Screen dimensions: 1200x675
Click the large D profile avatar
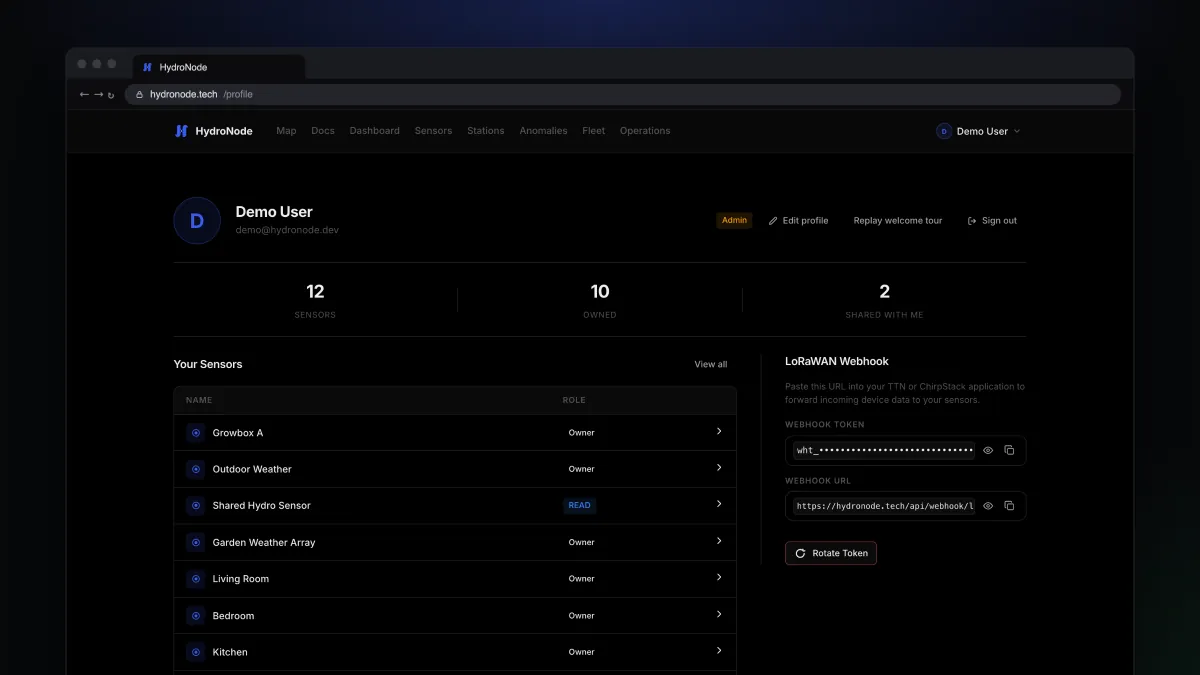(x=197, y=221)
